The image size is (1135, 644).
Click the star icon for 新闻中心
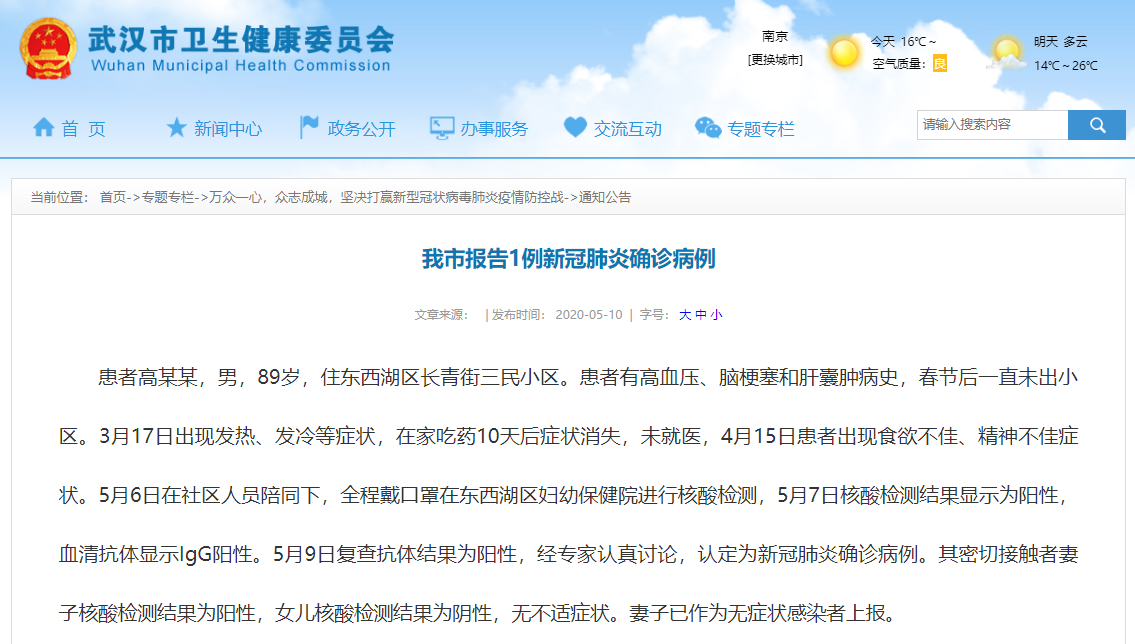point(177,128)
